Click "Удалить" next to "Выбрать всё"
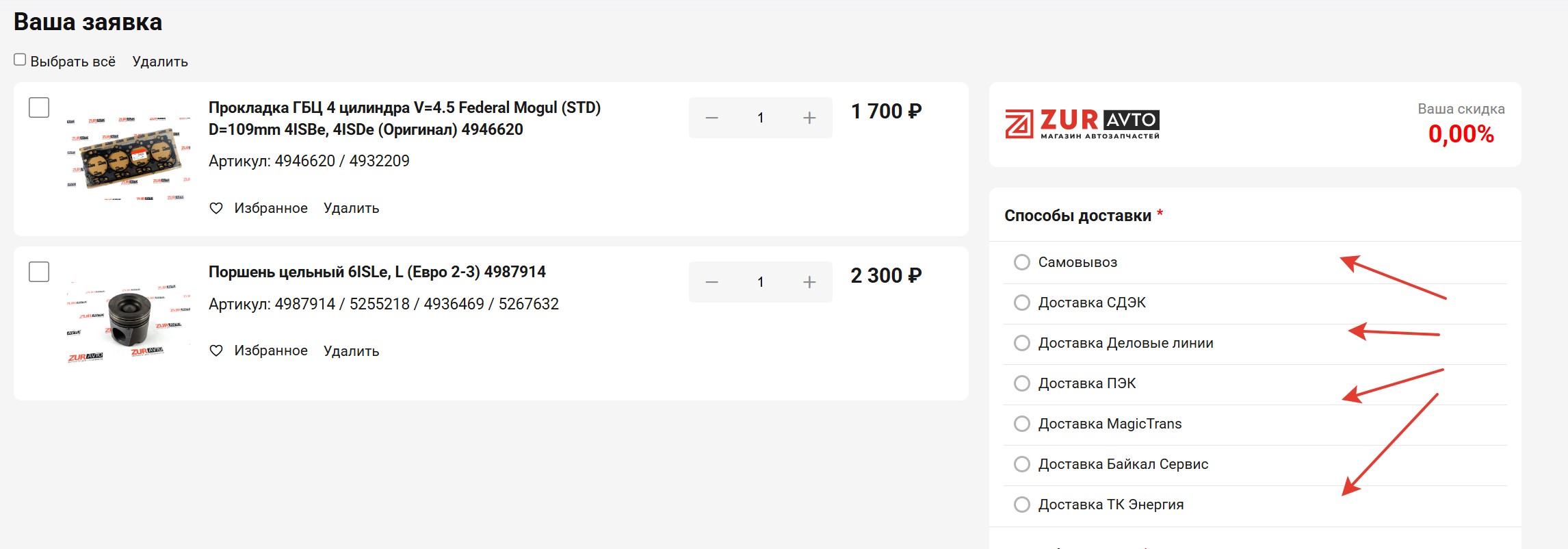The image size is (1568, 549). coord(160,62)
